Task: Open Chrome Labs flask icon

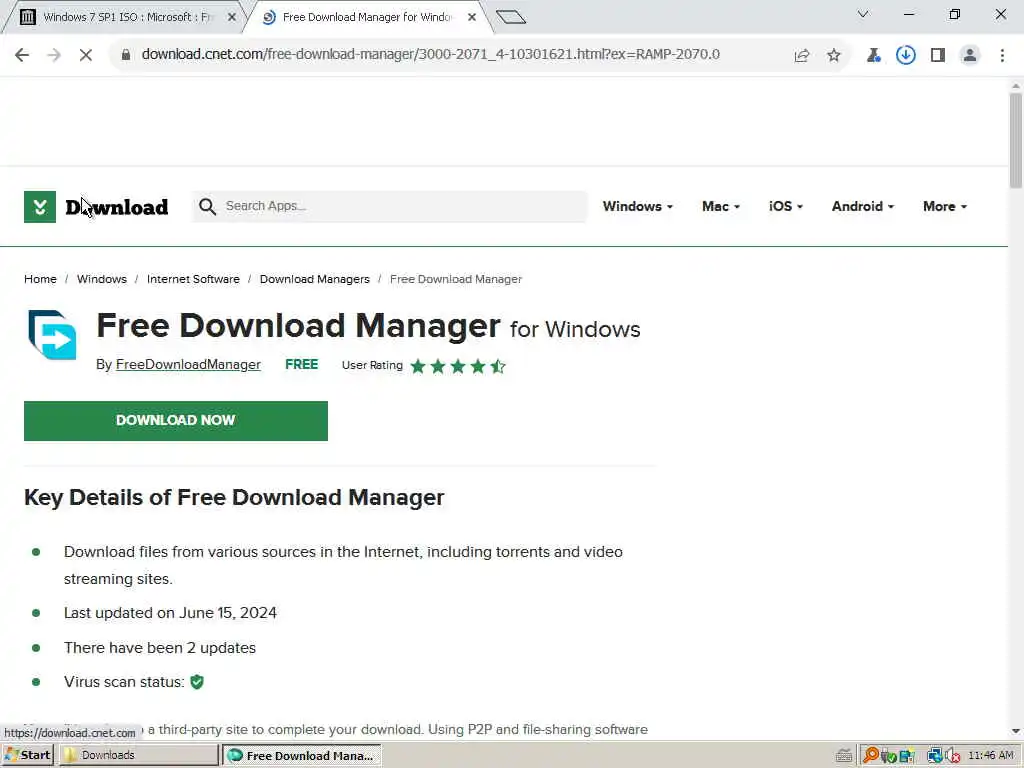Action: (x=873, y=56)
